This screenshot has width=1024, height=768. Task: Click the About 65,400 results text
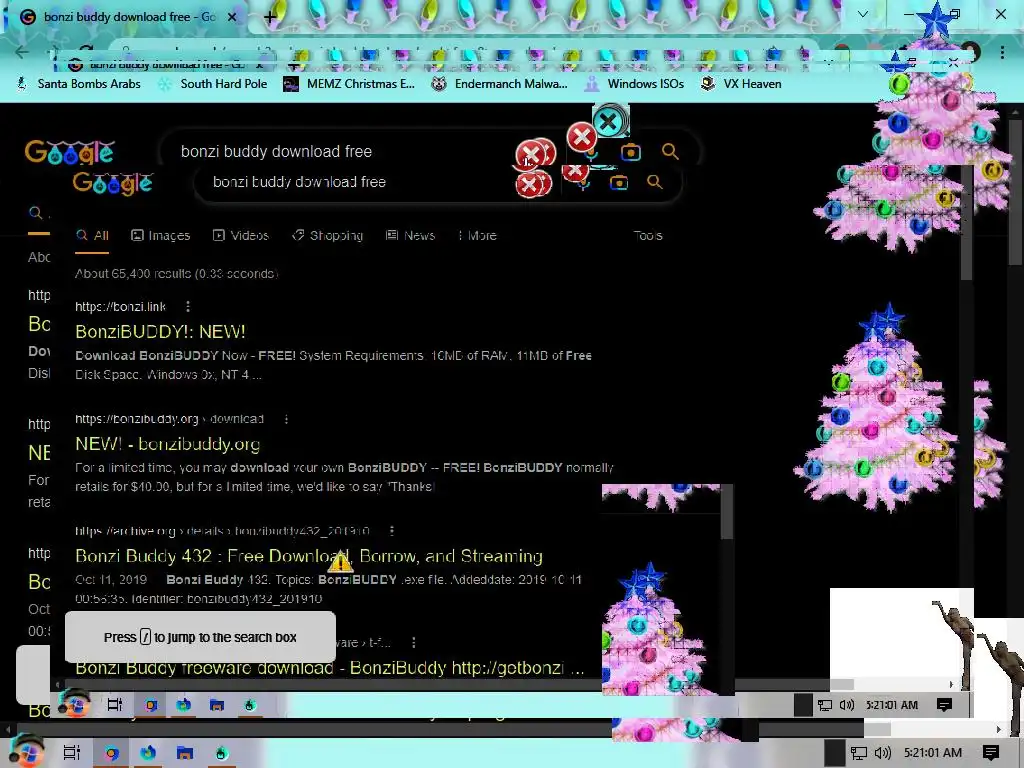[x=176, y=274]
